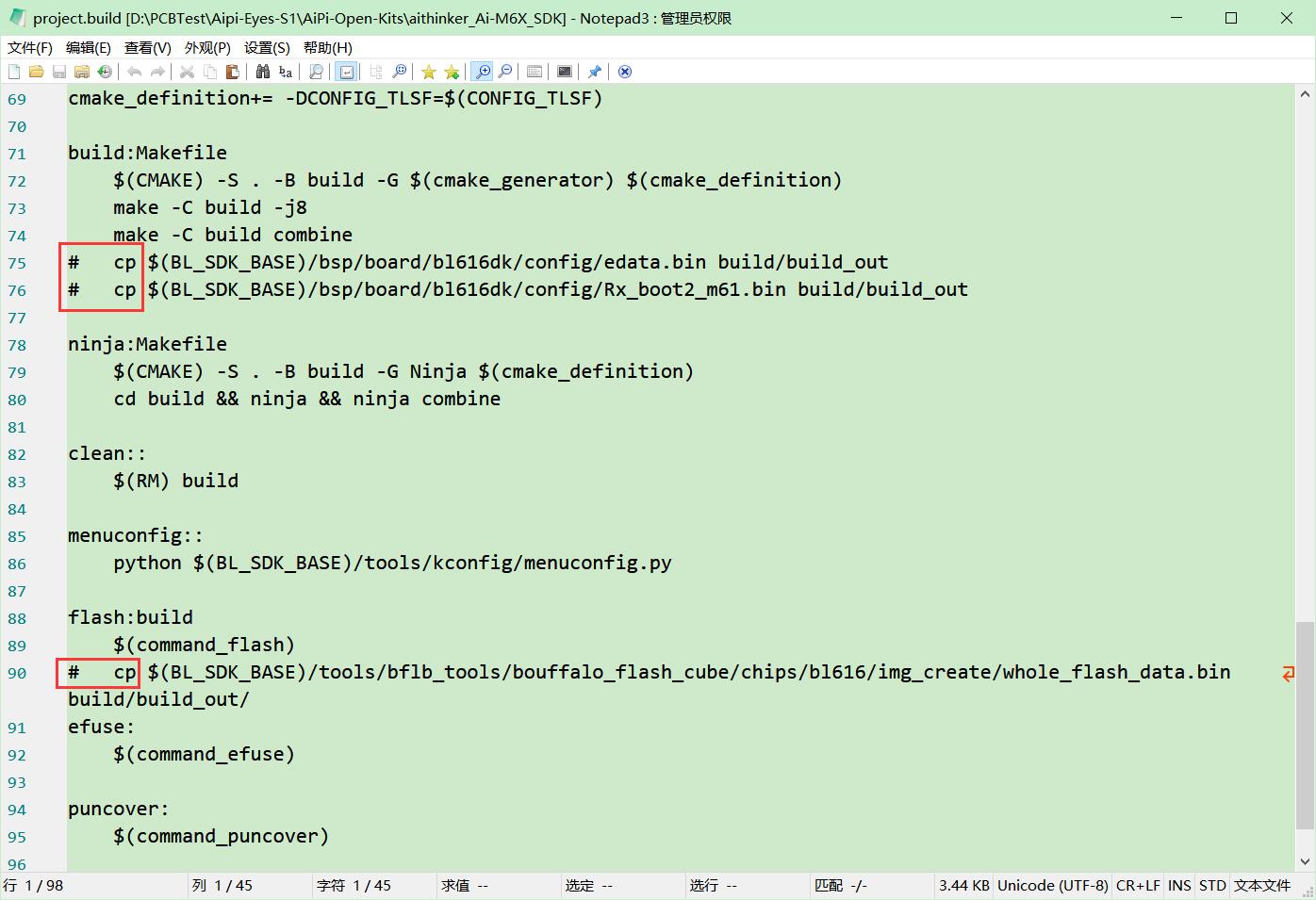The image size is (1316, 900).
Task: Open a file using the folder icon
Action: pyautogui.click(x=36, y=72)
